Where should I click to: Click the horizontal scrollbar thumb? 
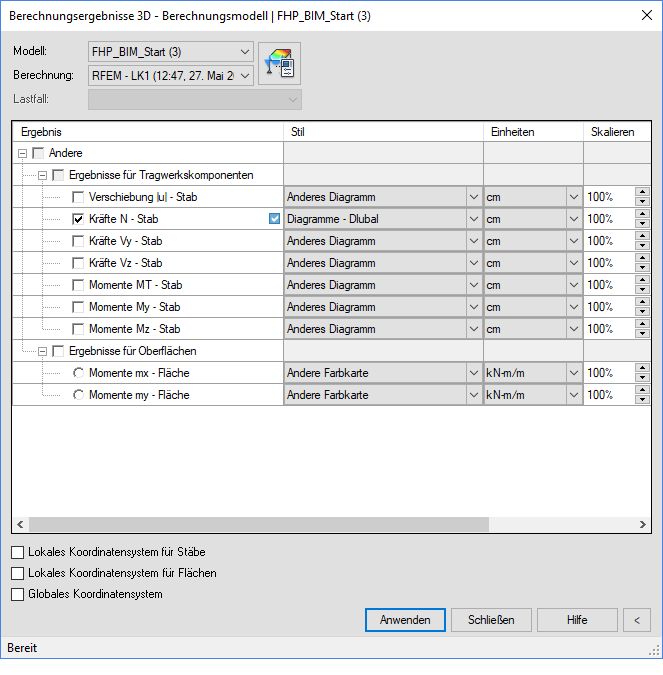259,524
